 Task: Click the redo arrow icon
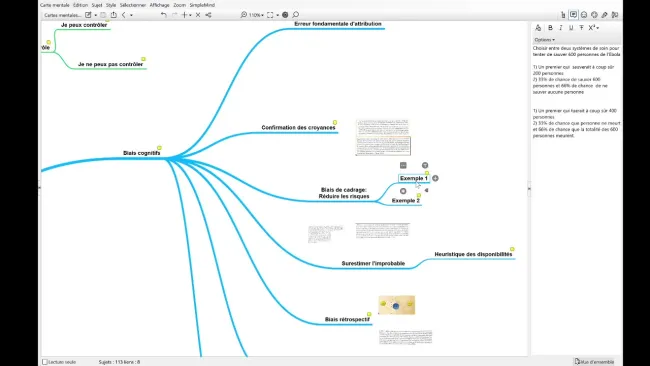tap(175, 15)
